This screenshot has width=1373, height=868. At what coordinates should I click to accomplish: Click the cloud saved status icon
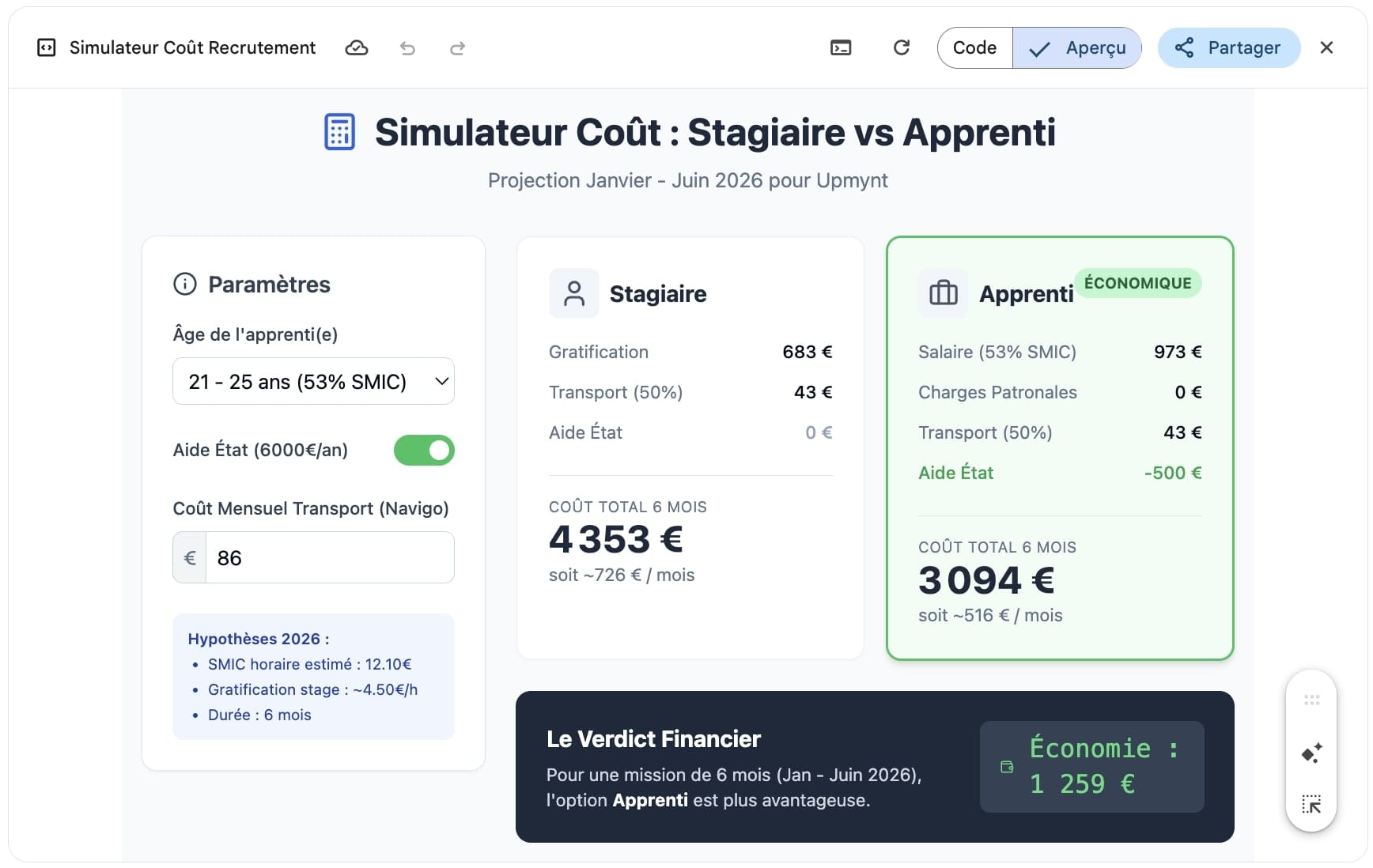357,48
